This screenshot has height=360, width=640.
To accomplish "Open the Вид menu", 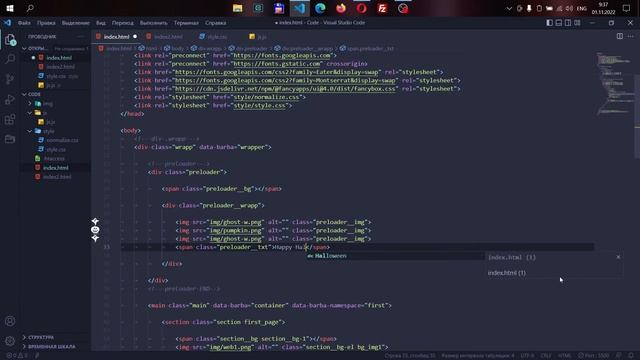I will [x=101, y=23].
